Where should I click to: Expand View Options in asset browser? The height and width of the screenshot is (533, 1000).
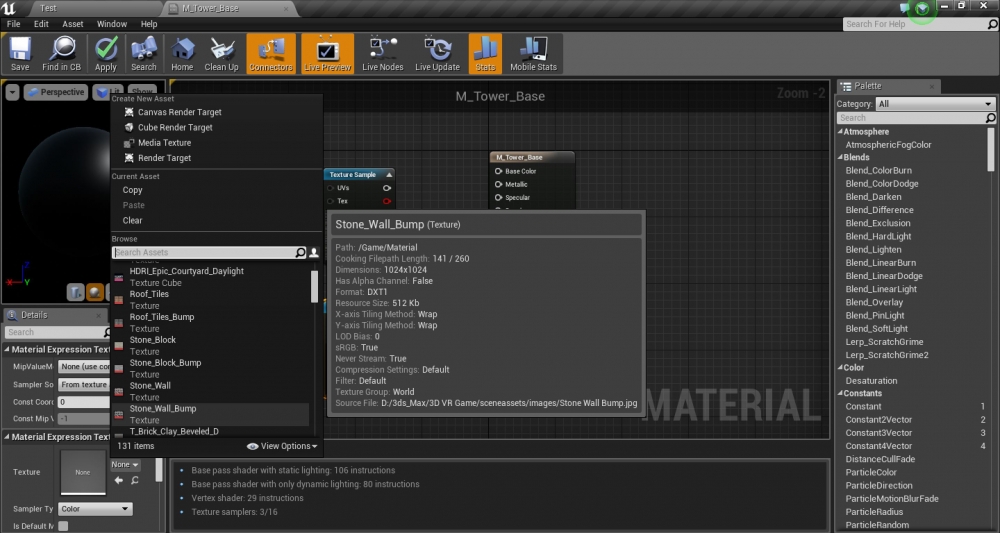pos(282,446)
